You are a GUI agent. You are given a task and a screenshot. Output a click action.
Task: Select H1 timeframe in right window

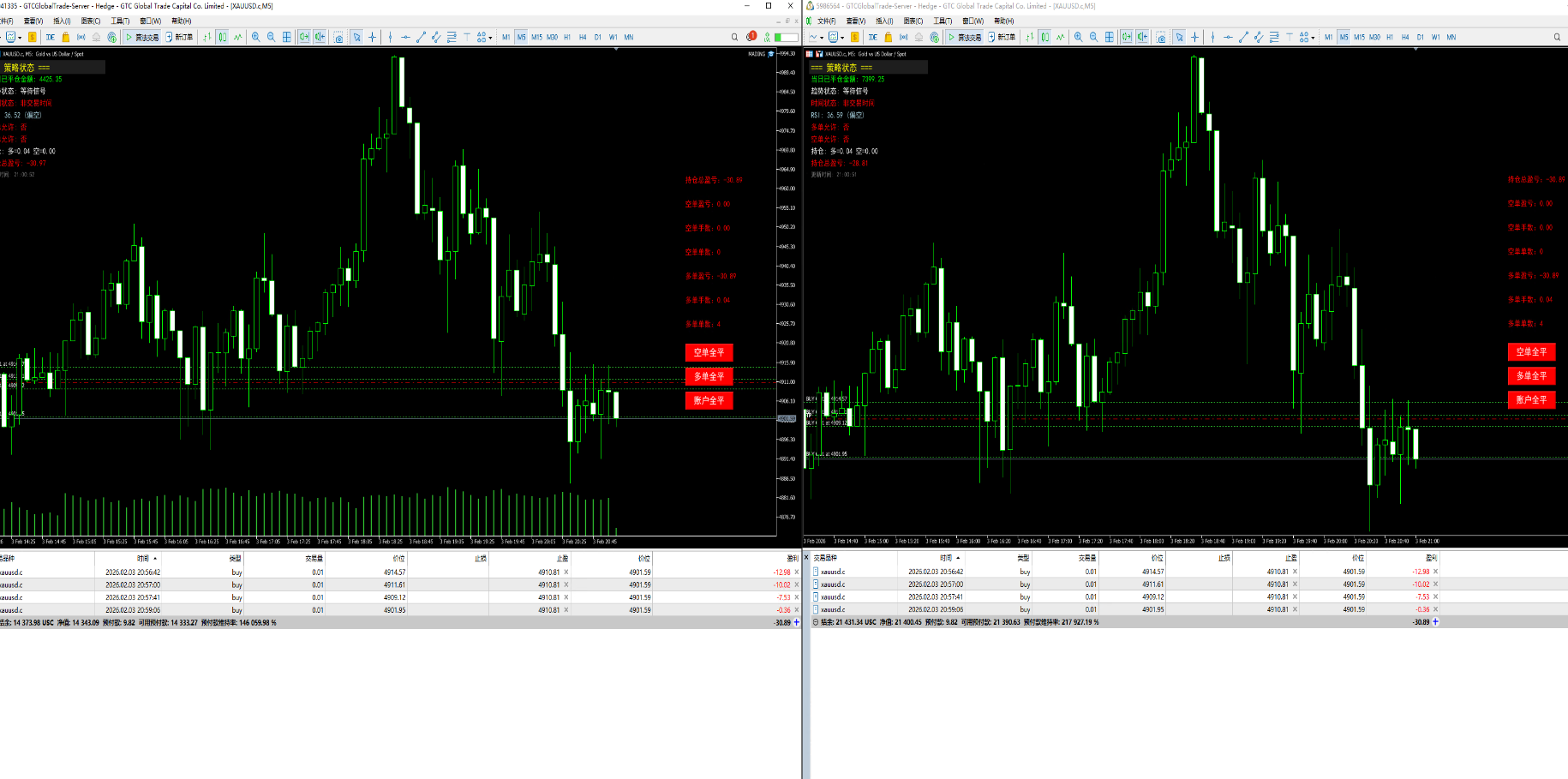click(x=1390, y=37)
